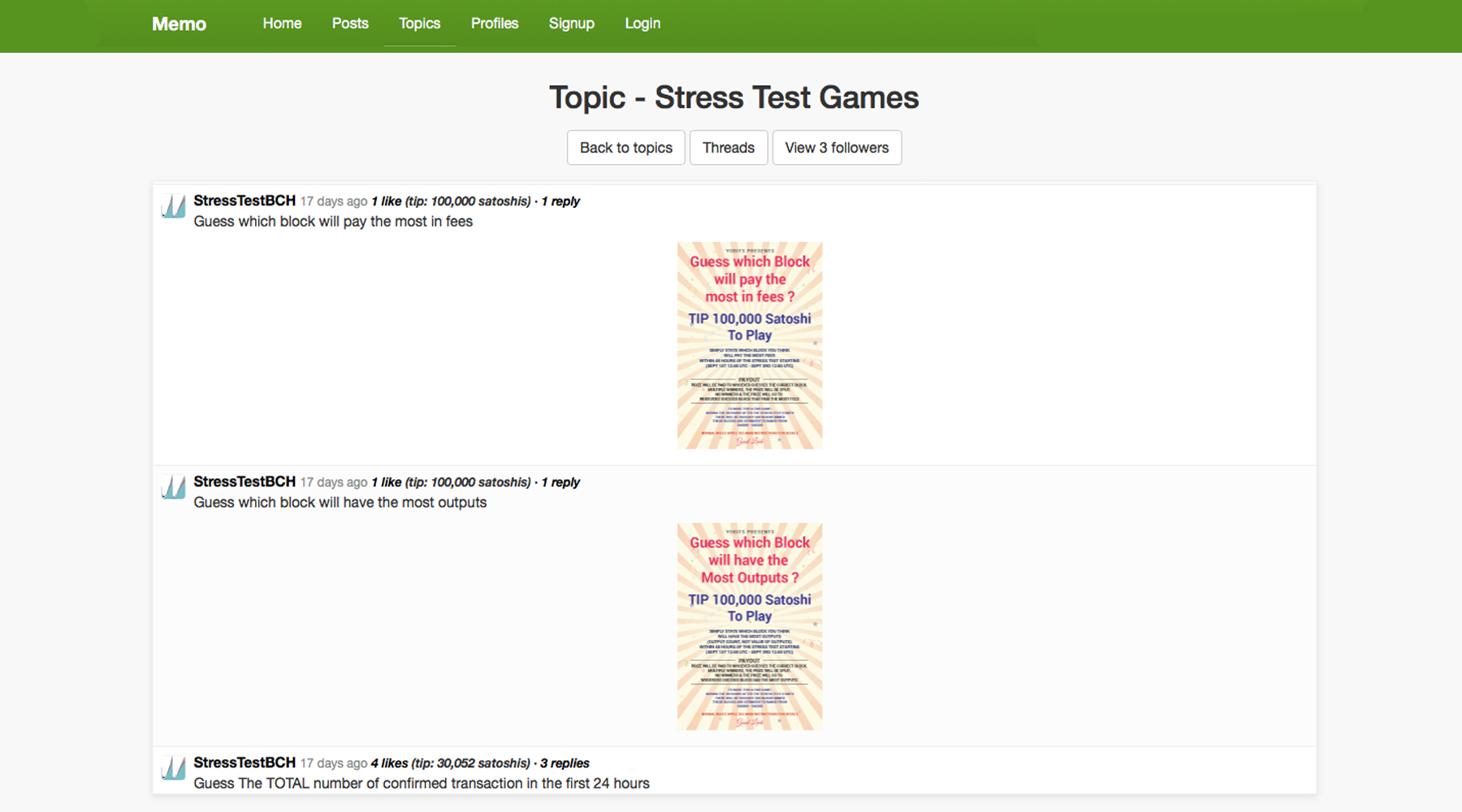
Task: Open the 'Most Outputs' poster image
Action: pos(750,626)
